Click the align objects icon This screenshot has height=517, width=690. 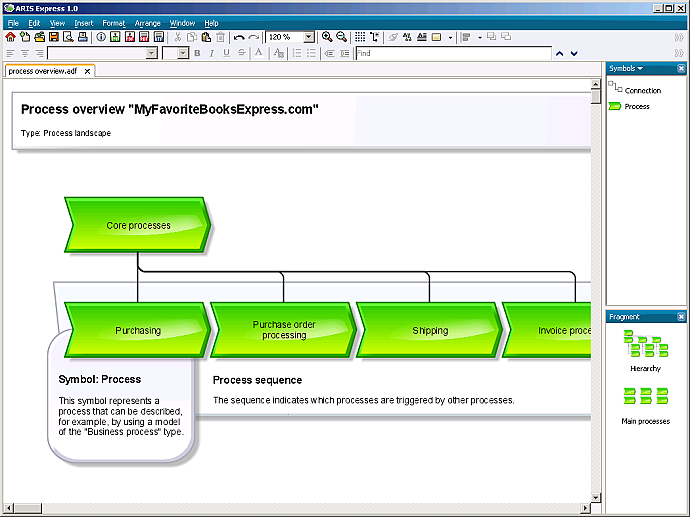click(x=466, y=37)
